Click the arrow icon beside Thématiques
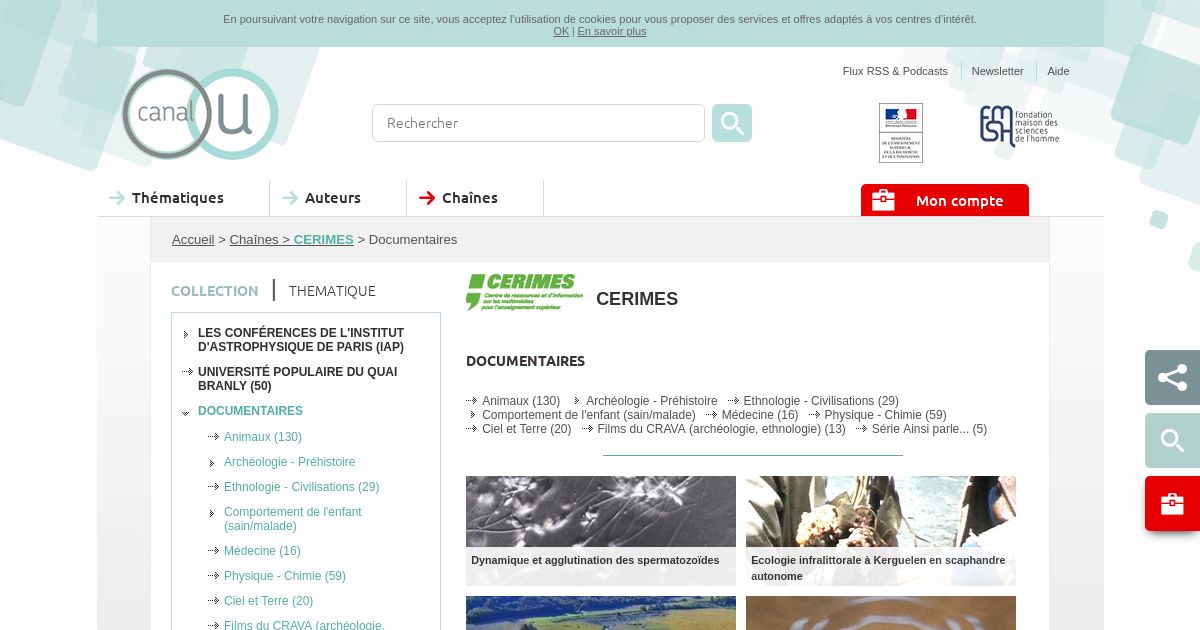The width and height of the screenshot is (1200, 630). click(x=117, y=198)
